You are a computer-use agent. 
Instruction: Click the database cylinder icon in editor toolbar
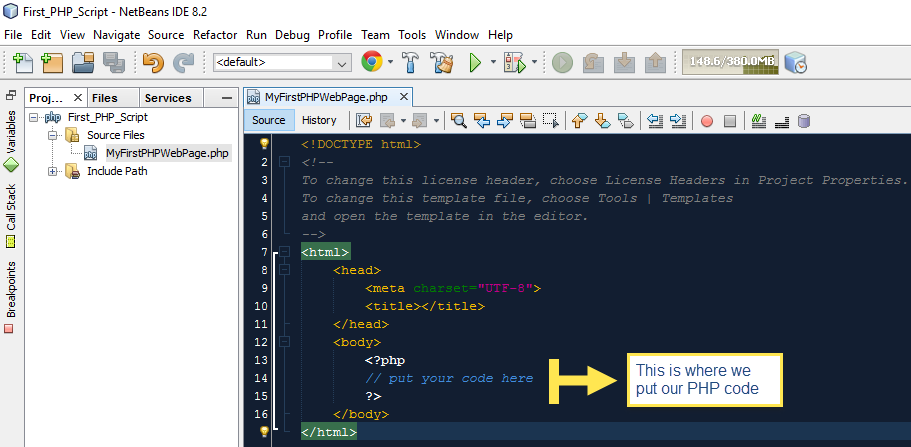804,121
